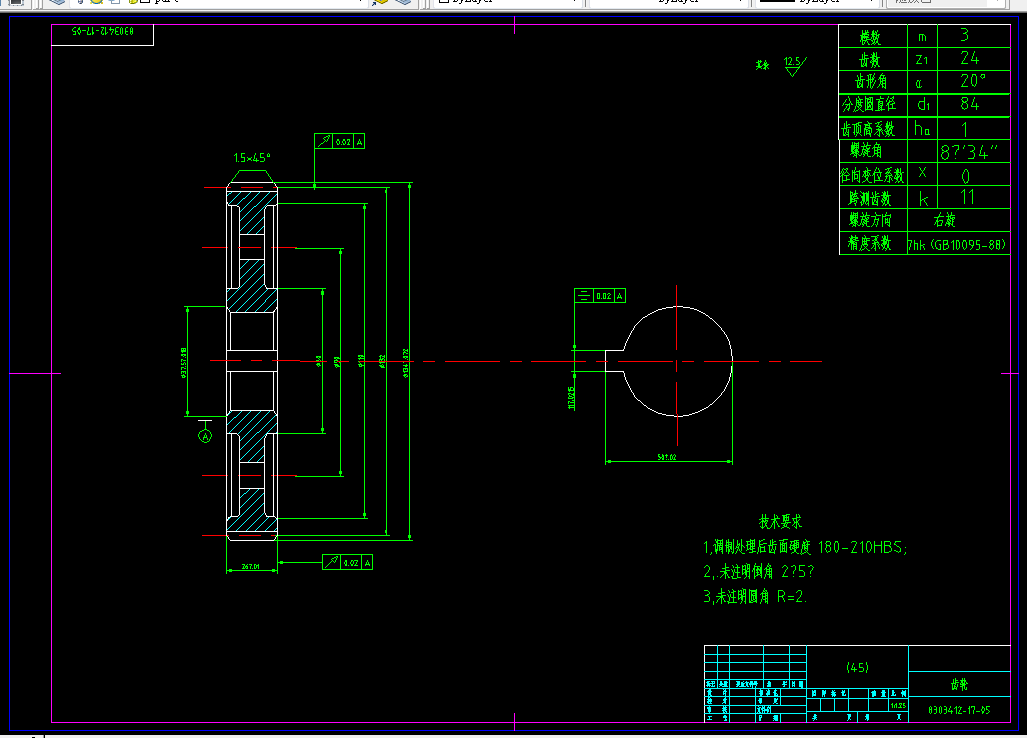The image size is (1027, 738).
Task: Click the x symbol cell
Action: [922, 174]
